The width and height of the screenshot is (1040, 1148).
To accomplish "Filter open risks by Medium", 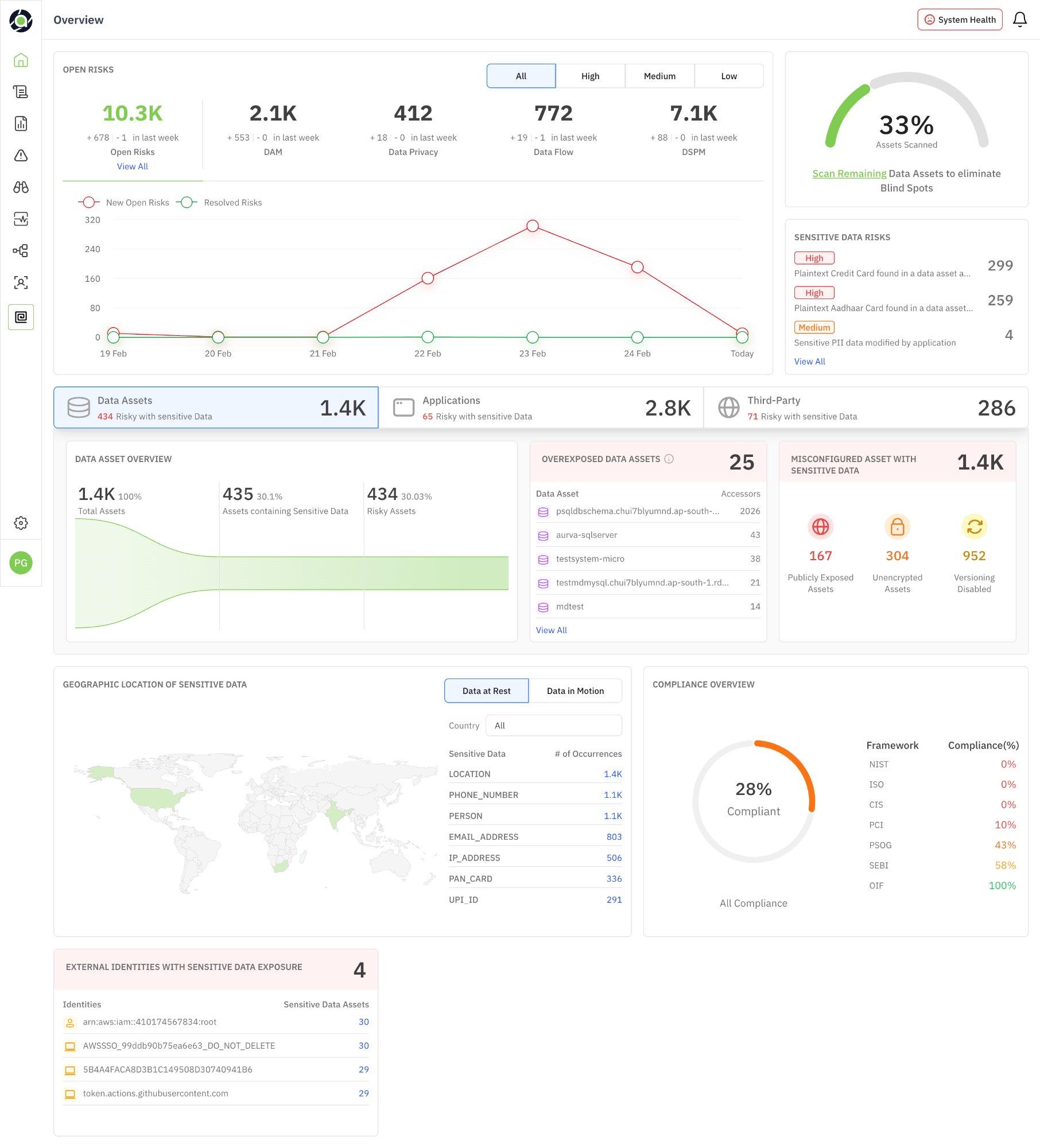I will (659, 76).
